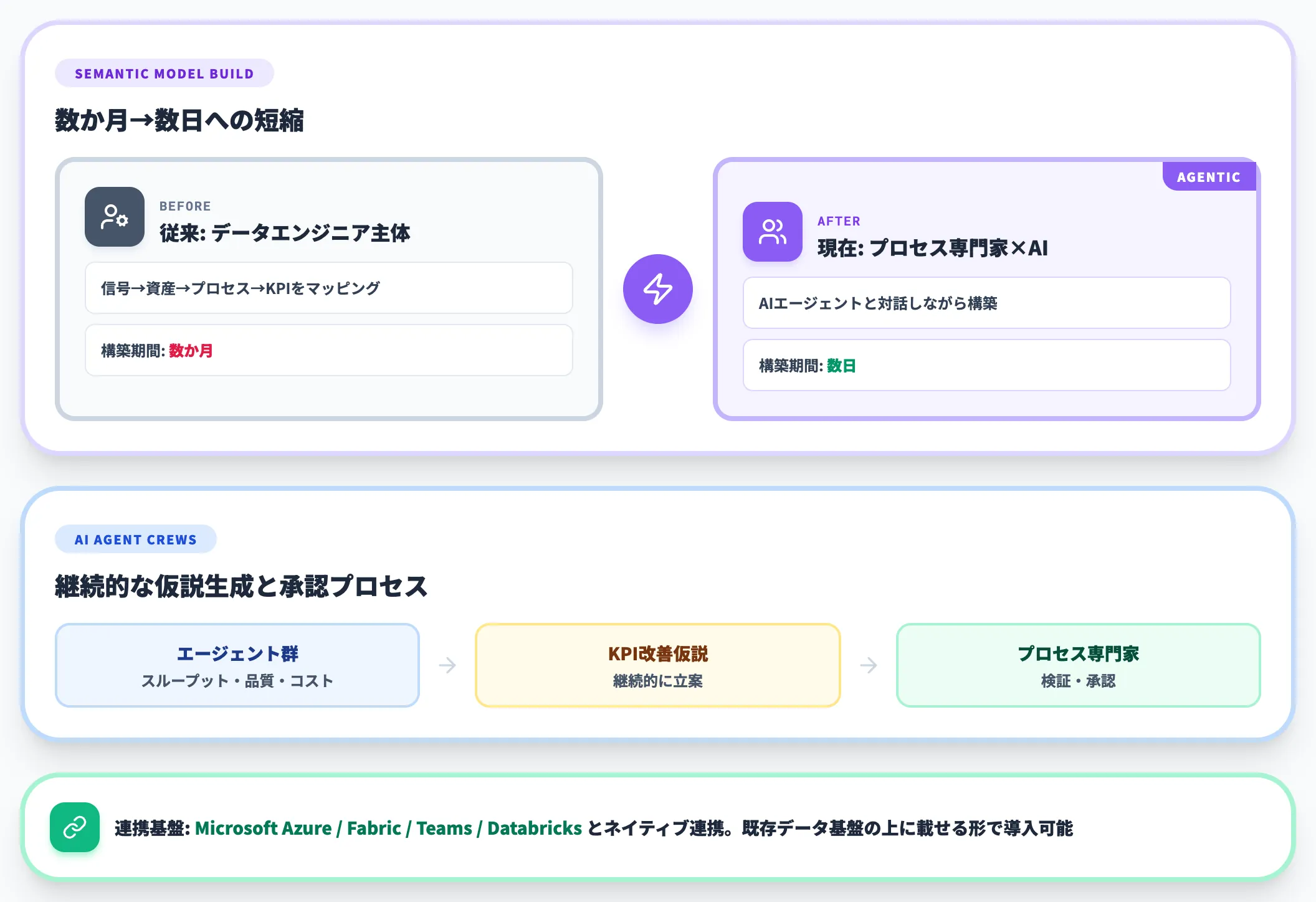This screenshot has height=902, width=1316.
Task: Click the green 数日 value
Action: [x=841, y=366]
